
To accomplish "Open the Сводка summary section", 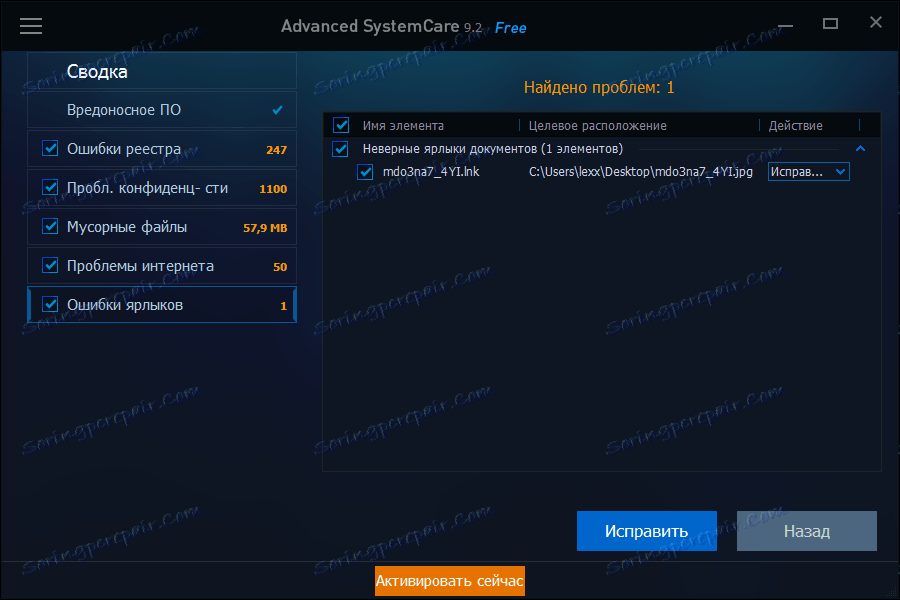I will [x=162, y=71].
